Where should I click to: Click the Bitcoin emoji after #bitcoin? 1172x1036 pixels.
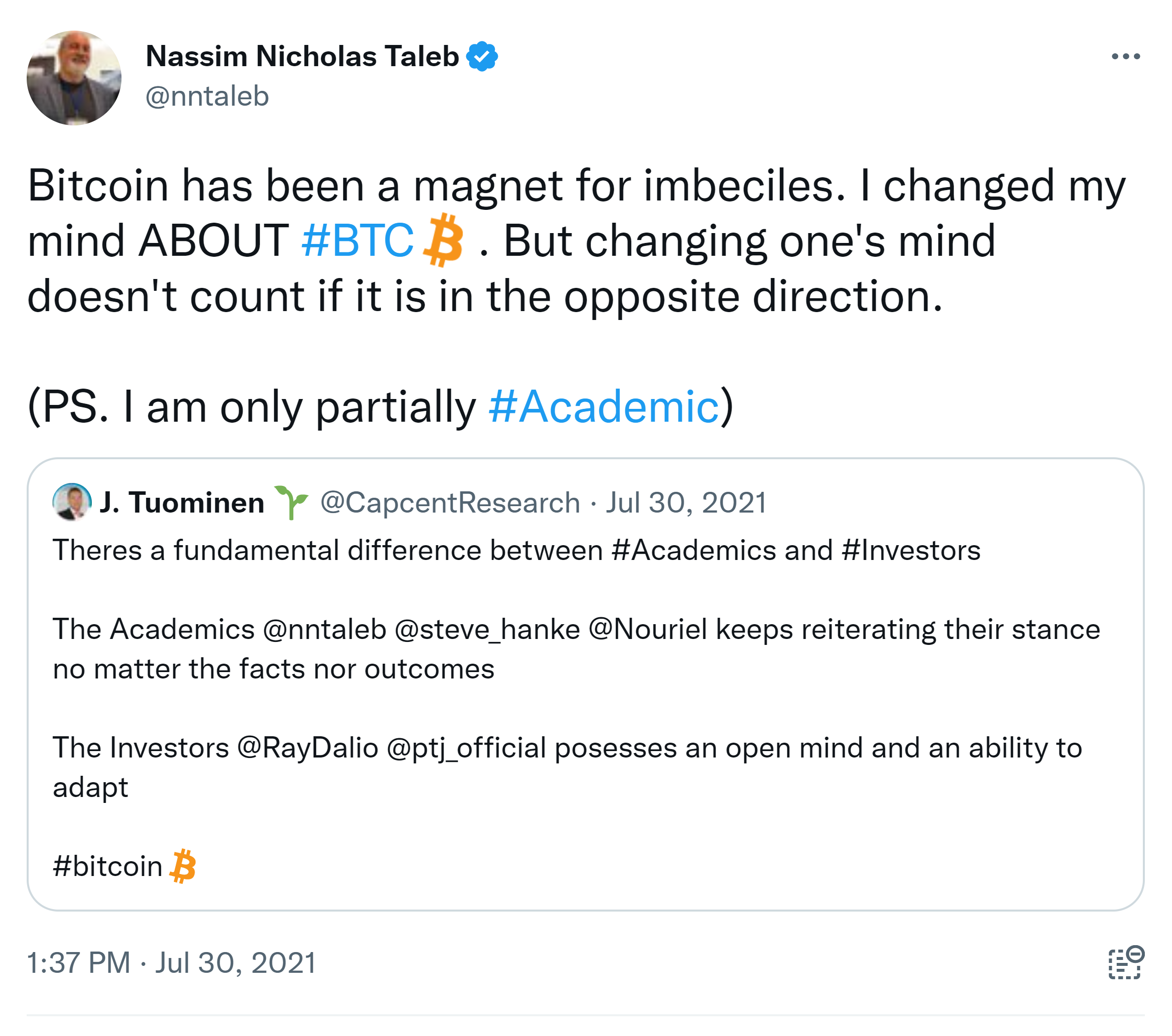tap(184, 866)
